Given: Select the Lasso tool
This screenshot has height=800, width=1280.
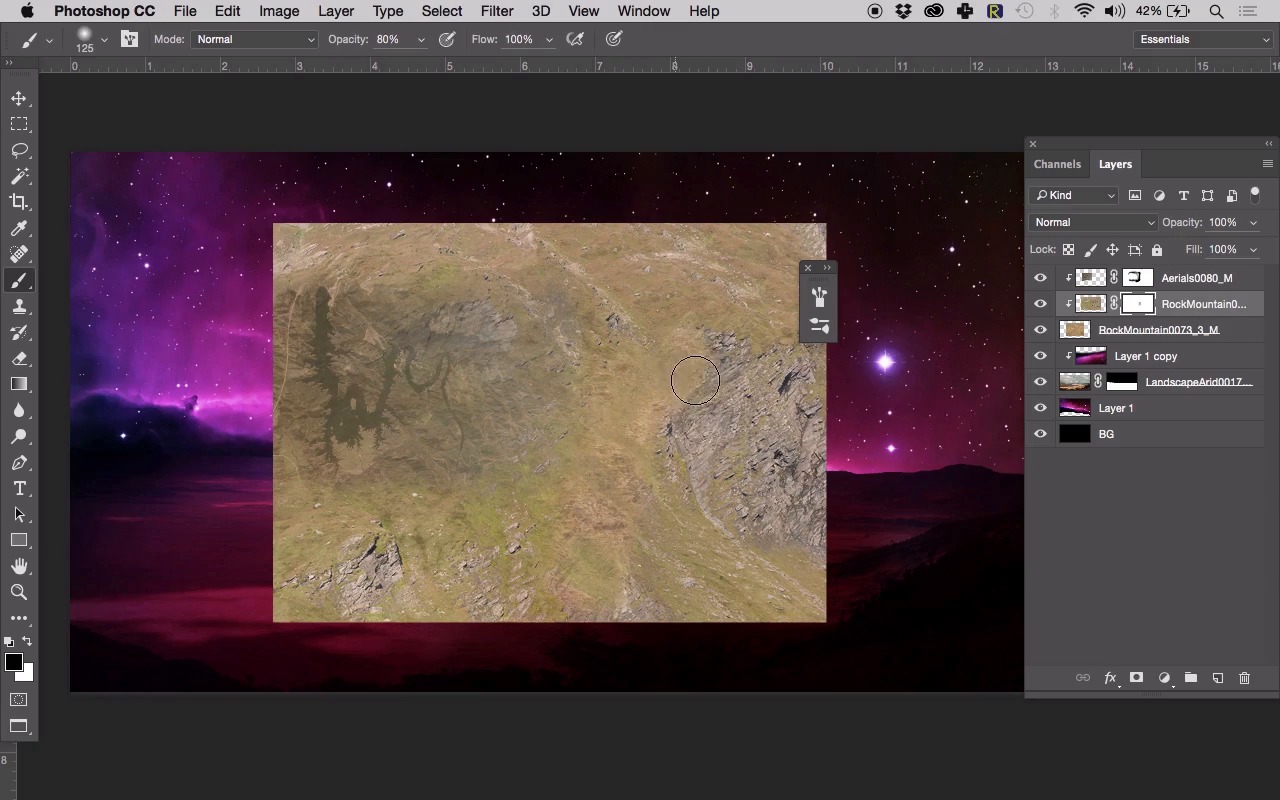Looking at the screenshot, I should point(19,150).
